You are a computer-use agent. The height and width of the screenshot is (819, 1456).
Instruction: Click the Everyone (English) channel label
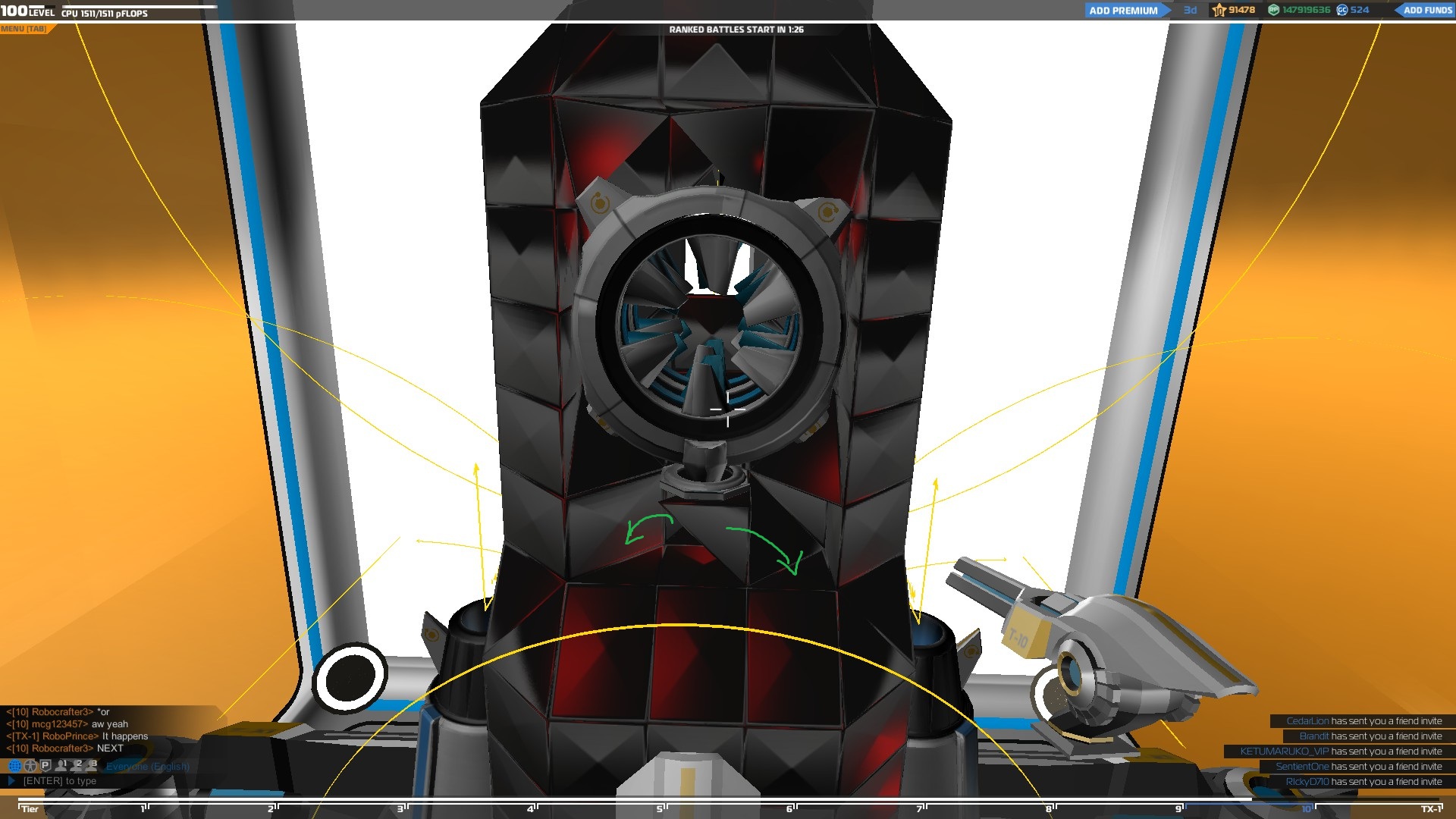click(x=148, y=767)
